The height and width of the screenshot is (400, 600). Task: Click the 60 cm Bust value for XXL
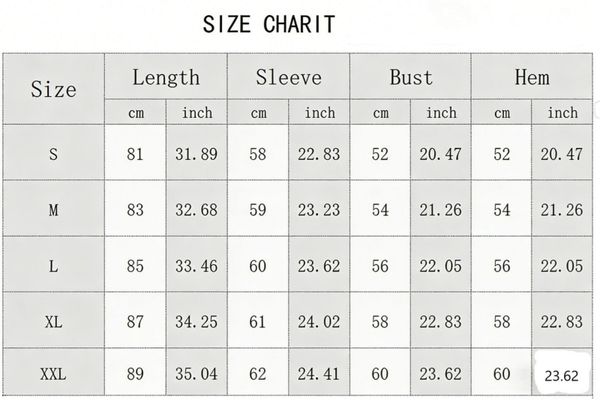point(380,377)
